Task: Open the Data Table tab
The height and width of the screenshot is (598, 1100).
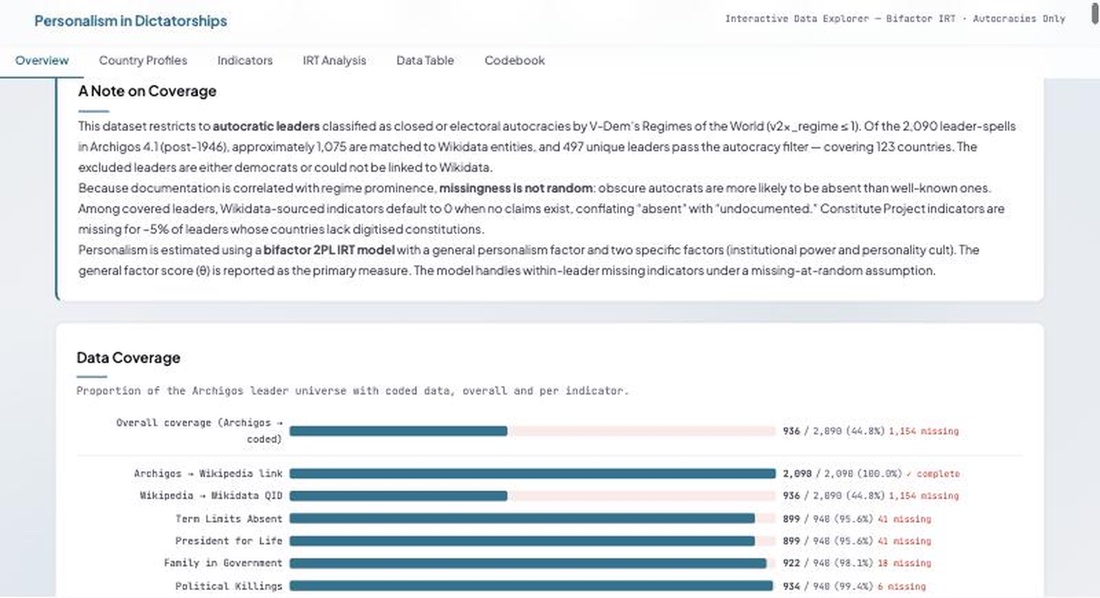Action: point(425,60)
